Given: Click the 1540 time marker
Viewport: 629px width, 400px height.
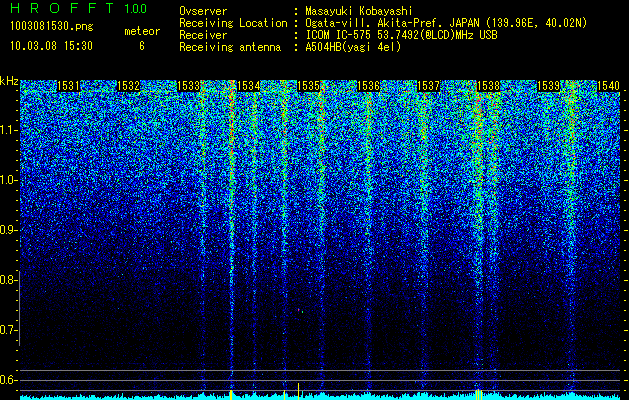Looking at the screenshot, I should pos(609,86).
